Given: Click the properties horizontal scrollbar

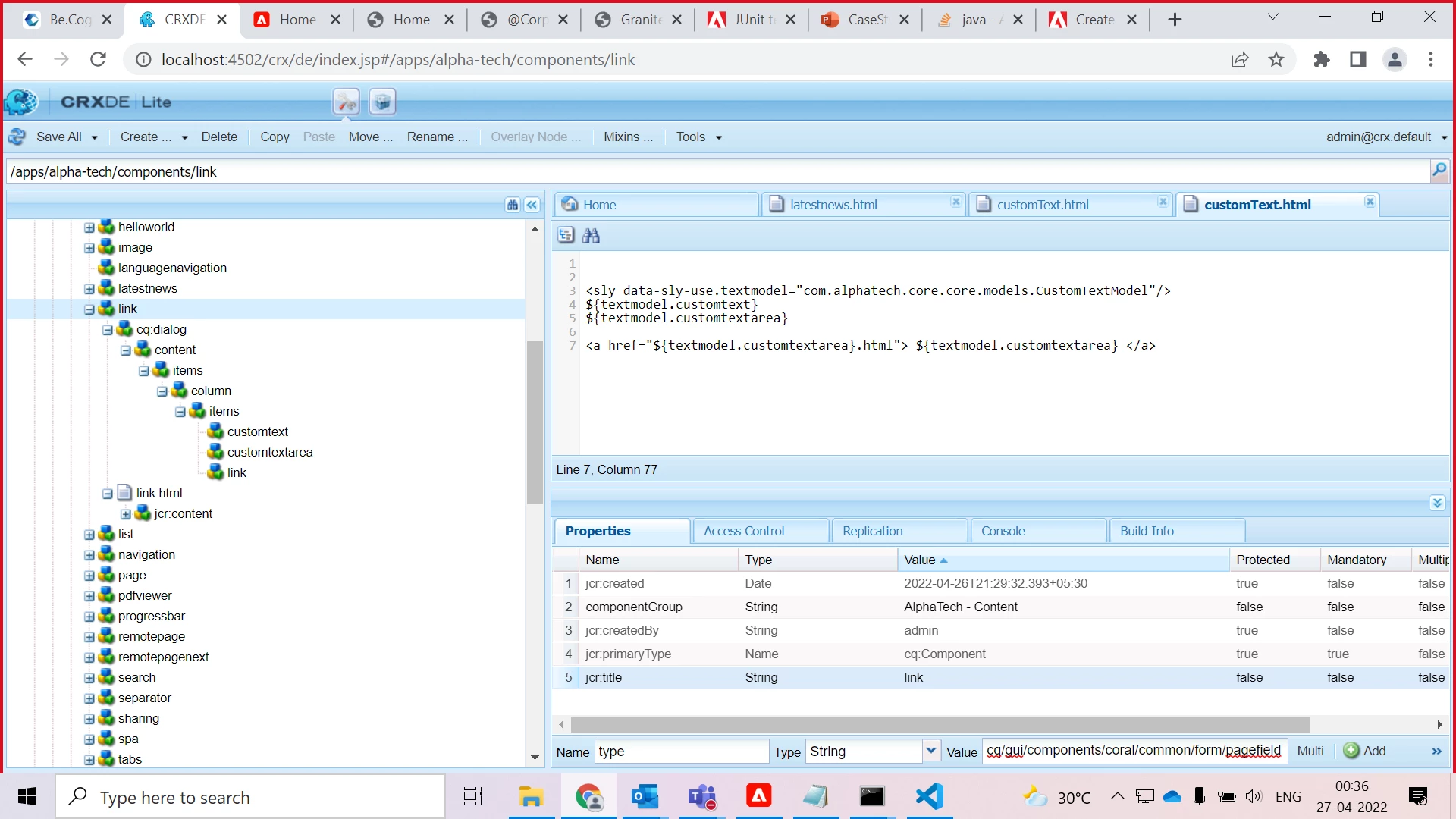Looking at the screenshot, I should click(x=940, y=724).
